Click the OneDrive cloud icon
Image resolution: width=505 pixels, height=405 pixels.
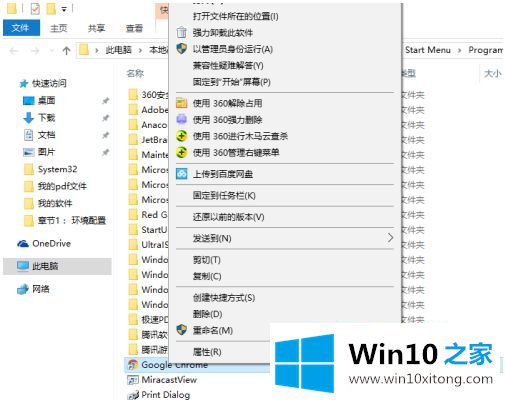pos(23,244)
